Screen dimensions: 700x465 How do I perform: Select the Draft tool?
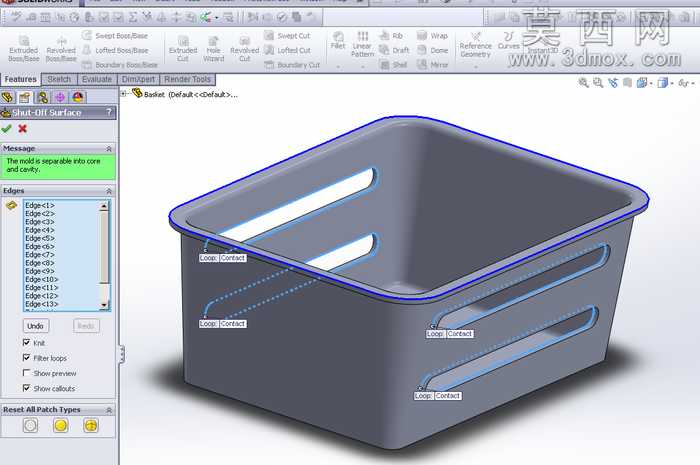coord(394,50)
